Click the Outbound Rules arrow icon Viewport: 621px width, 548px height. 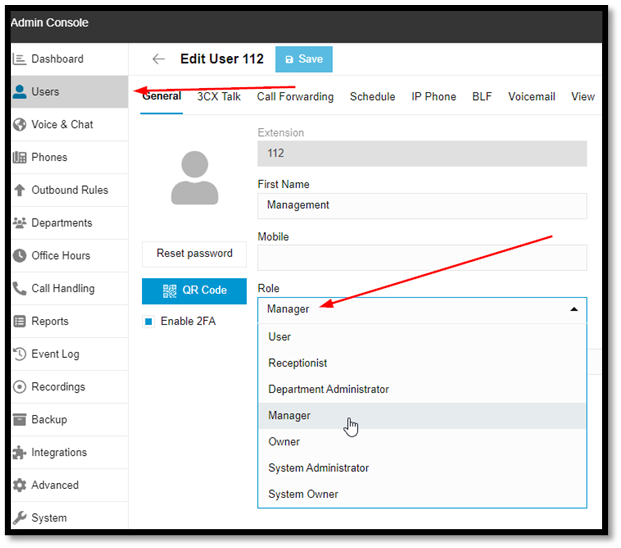19,190
